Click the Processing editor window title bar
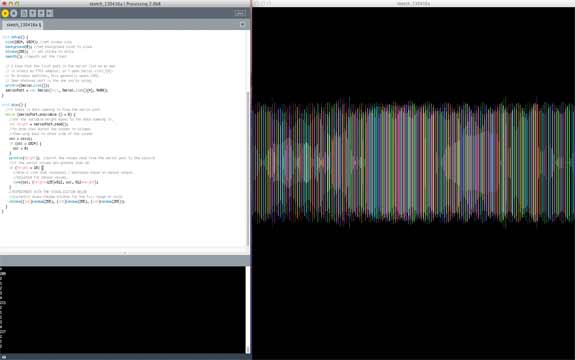The width and height of the screenshot is (575, 360). coord(125,4)
